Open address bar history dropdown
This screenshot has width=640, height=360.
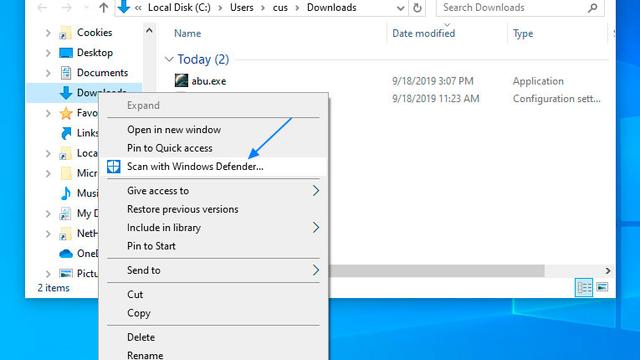click(x=400, y=8)
